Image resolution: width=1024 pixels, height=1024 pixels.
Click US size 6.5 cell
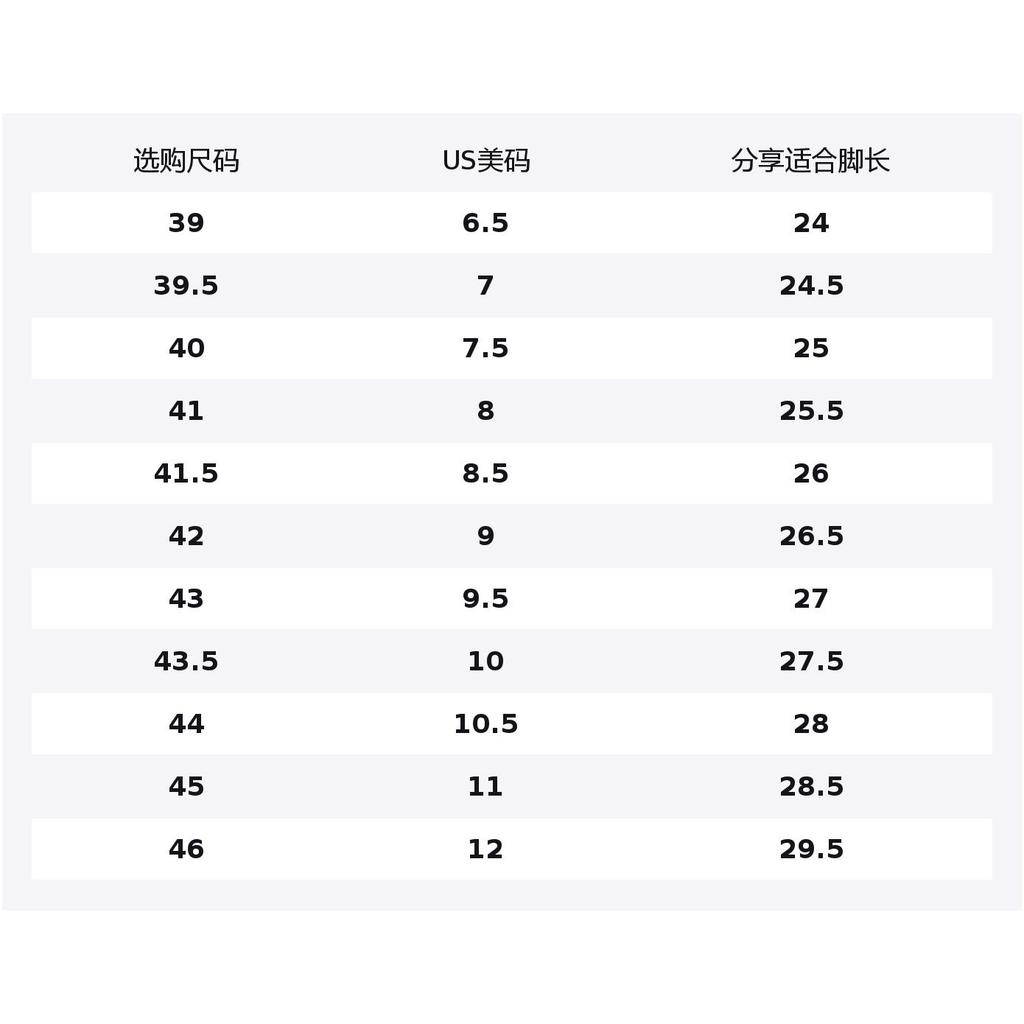(x=485, y=223)
